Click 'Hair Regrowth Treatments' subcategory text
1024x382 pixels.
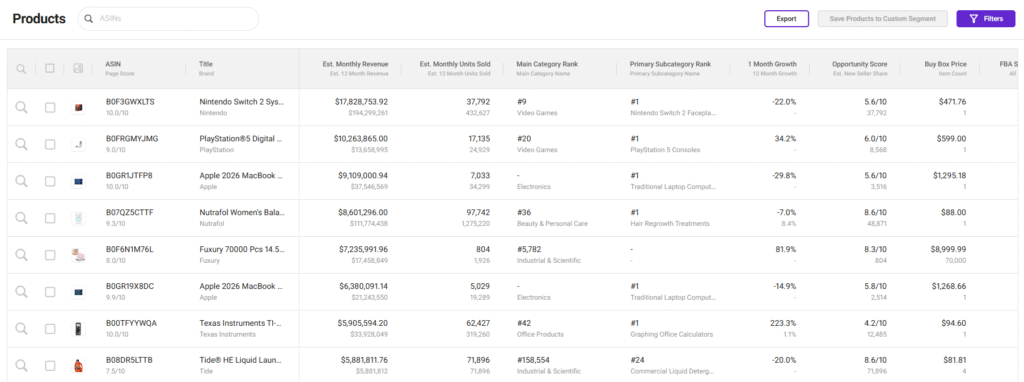(x=669, y=223)
